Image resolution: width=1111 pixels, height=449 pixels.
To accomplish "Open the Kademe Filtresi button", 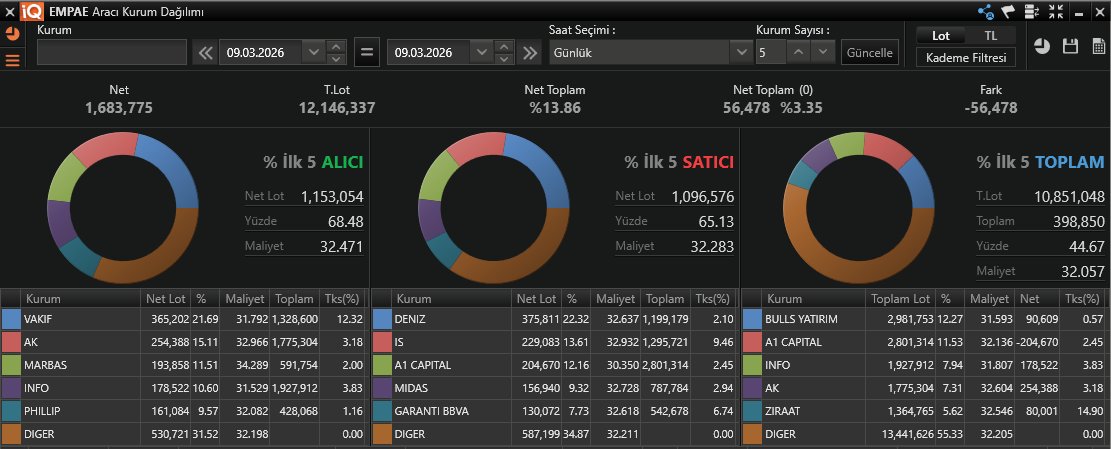I will (966, 58).
